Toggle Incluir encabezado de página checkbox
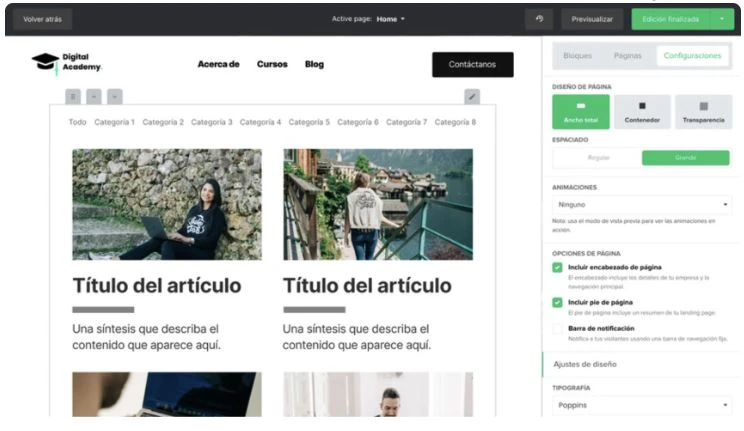The image size is (744, 431). click(x=558, y=267)
